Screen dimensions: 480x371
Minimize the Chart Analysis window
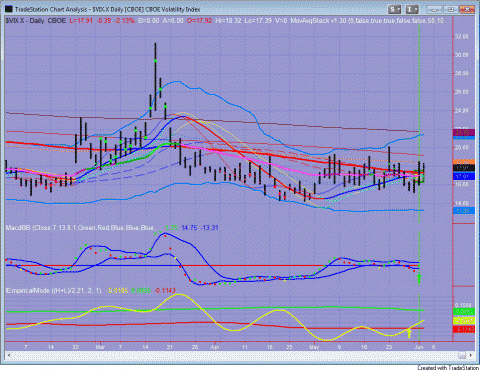click(x=433, y=9)
